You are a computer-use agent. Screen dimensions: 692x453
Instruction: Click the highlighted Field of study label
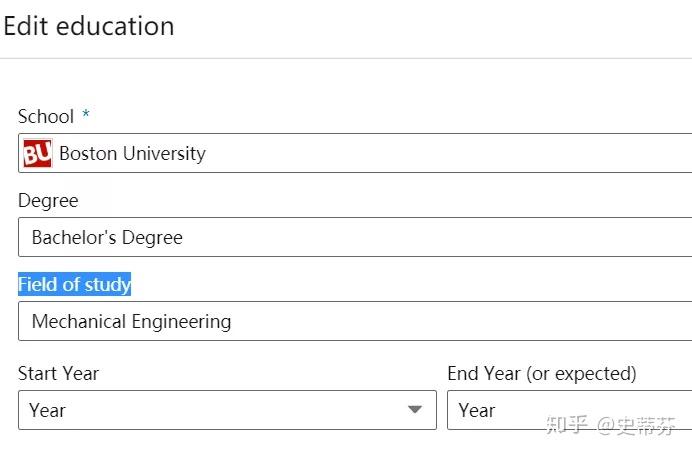75,284
